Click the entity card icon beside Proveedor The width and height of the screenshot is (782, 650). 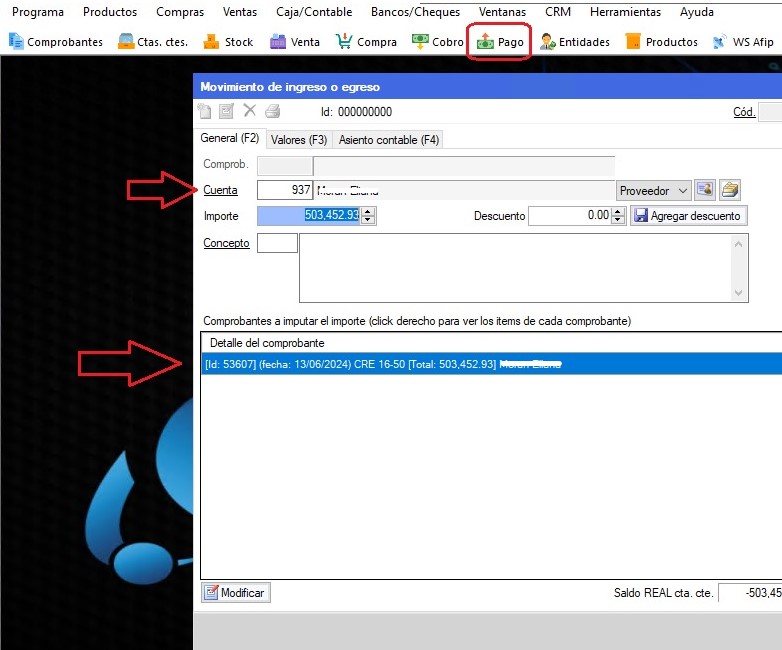pos(706,190)
